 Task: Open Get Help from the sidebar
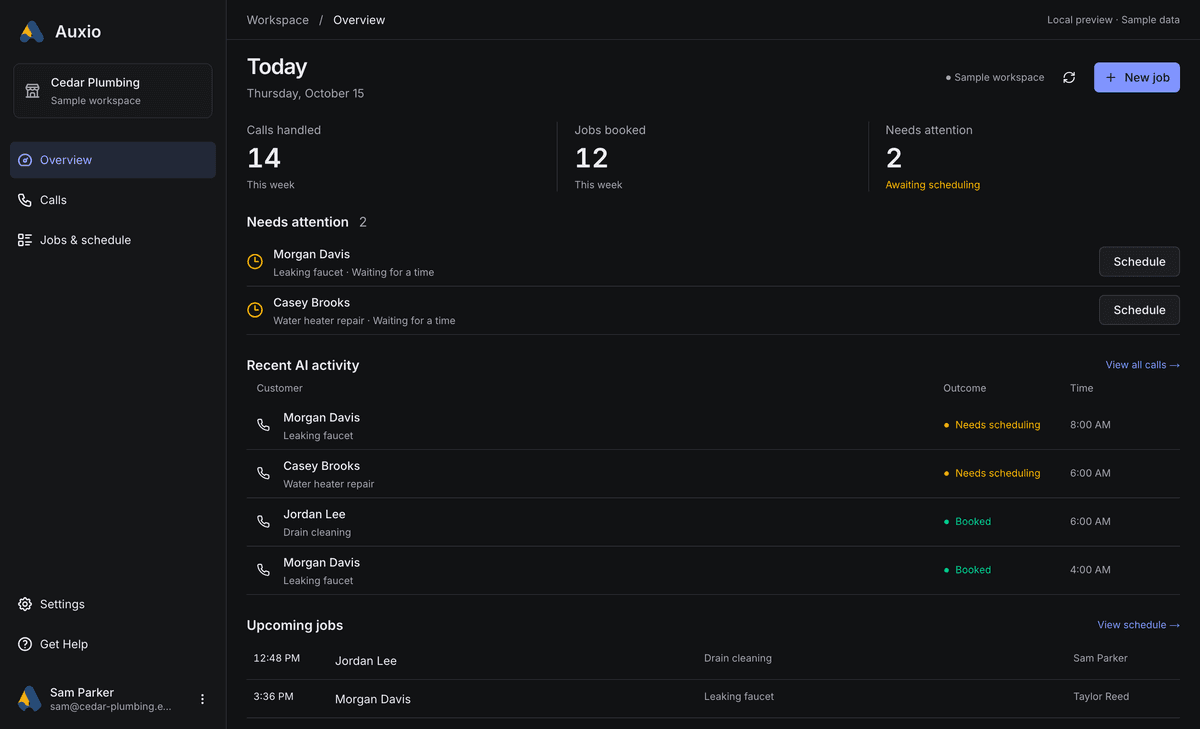(x=113, y=644)
